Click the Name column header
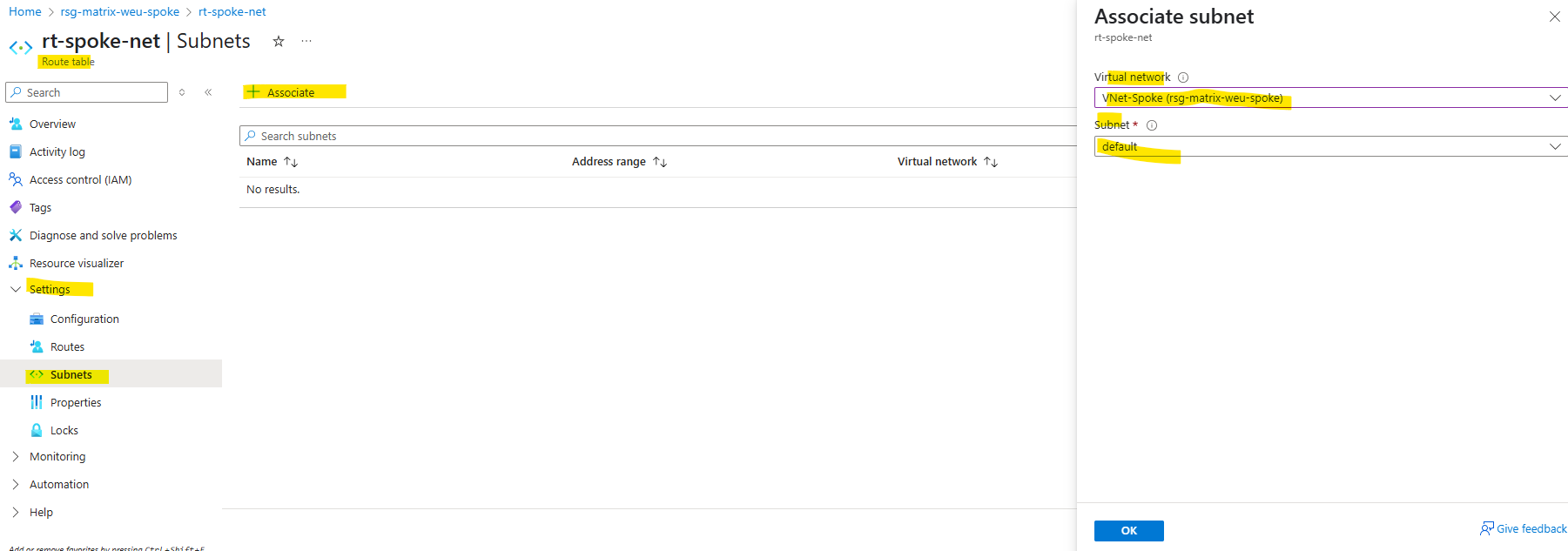 pyautogui.click(x=261, y=162)
